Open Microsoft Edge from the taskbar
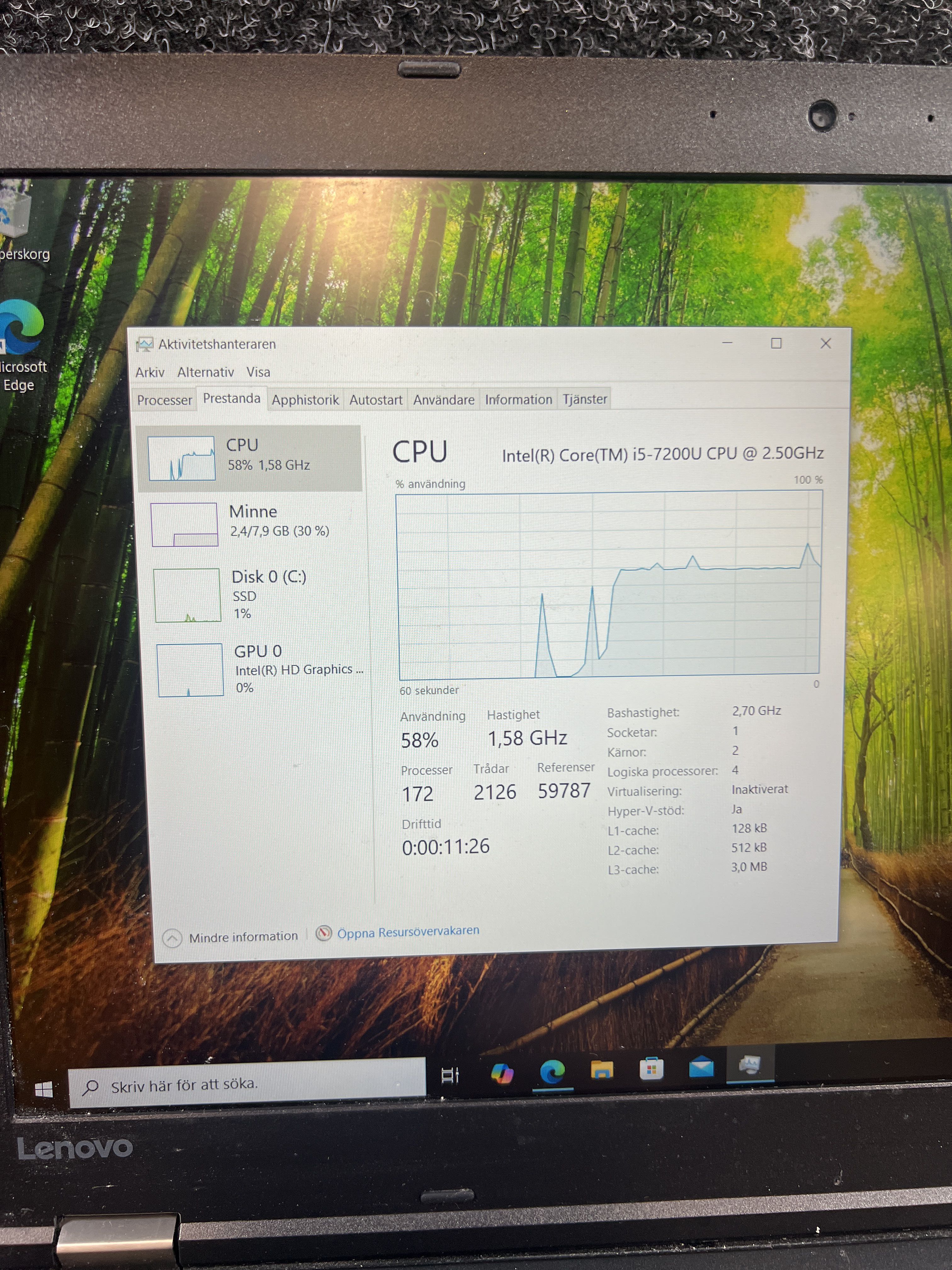Image resolution: width=952 pixels, height=1270 pixels. (552, 1071)
